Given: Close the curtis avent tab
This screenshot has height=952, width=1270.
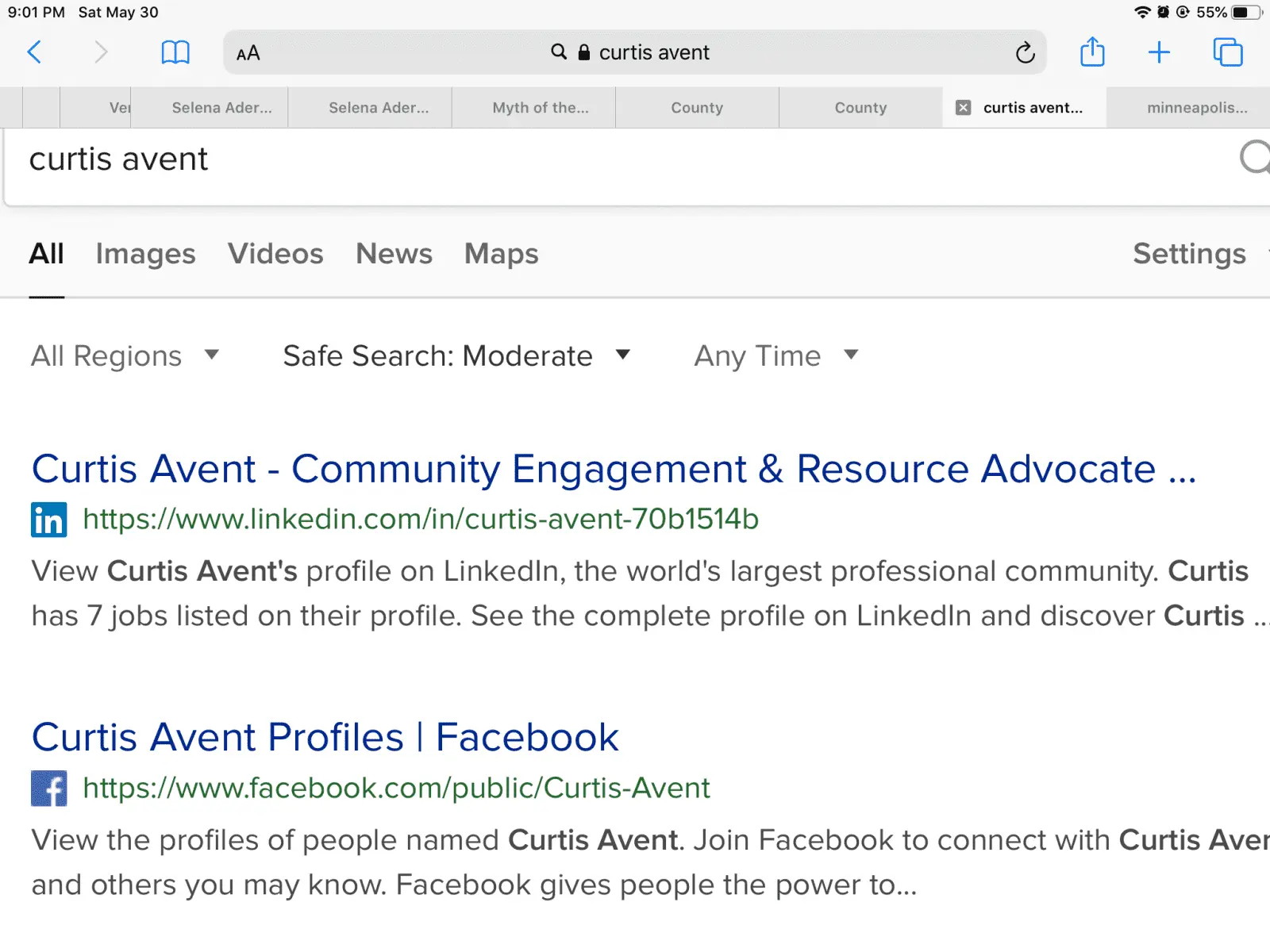Looking at the screenshot, I should (963, 108).
